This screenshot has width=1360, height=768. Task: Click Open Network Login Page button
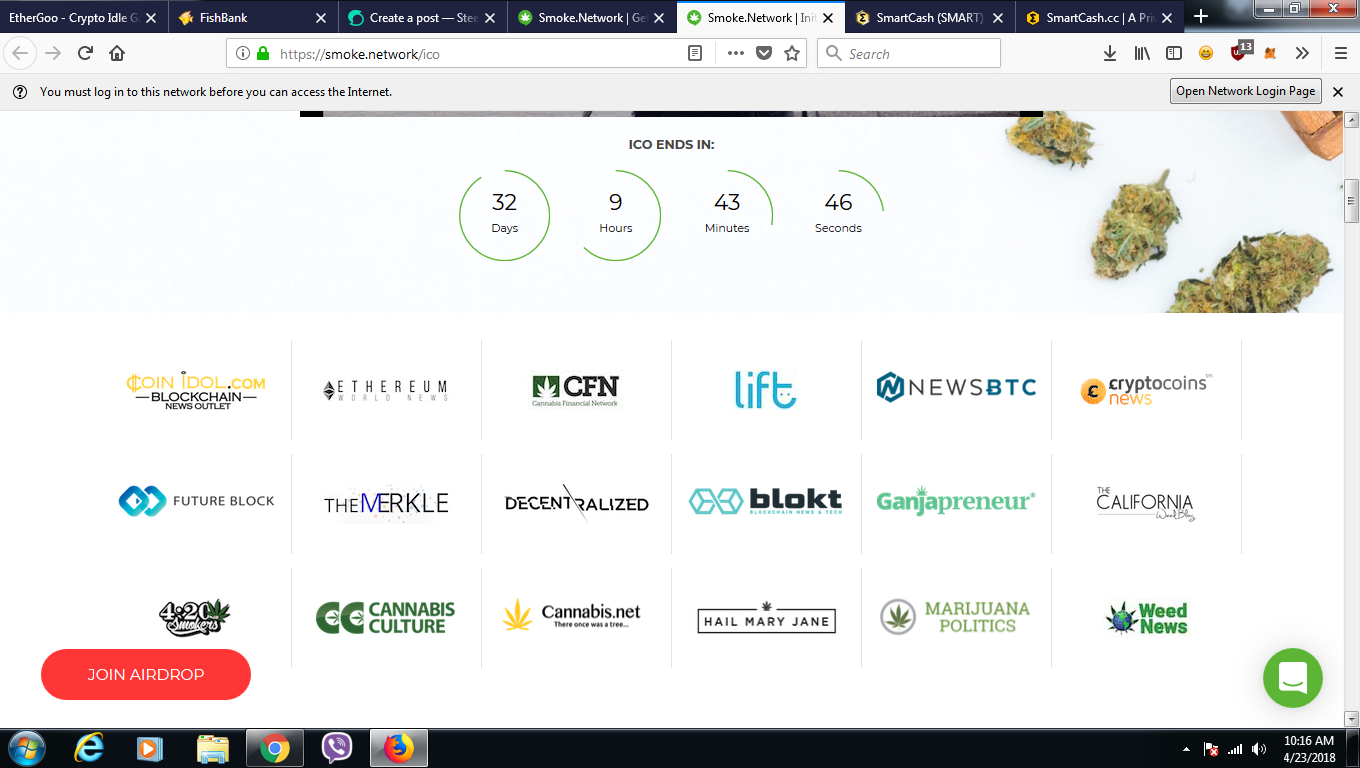click(1246, 91)
